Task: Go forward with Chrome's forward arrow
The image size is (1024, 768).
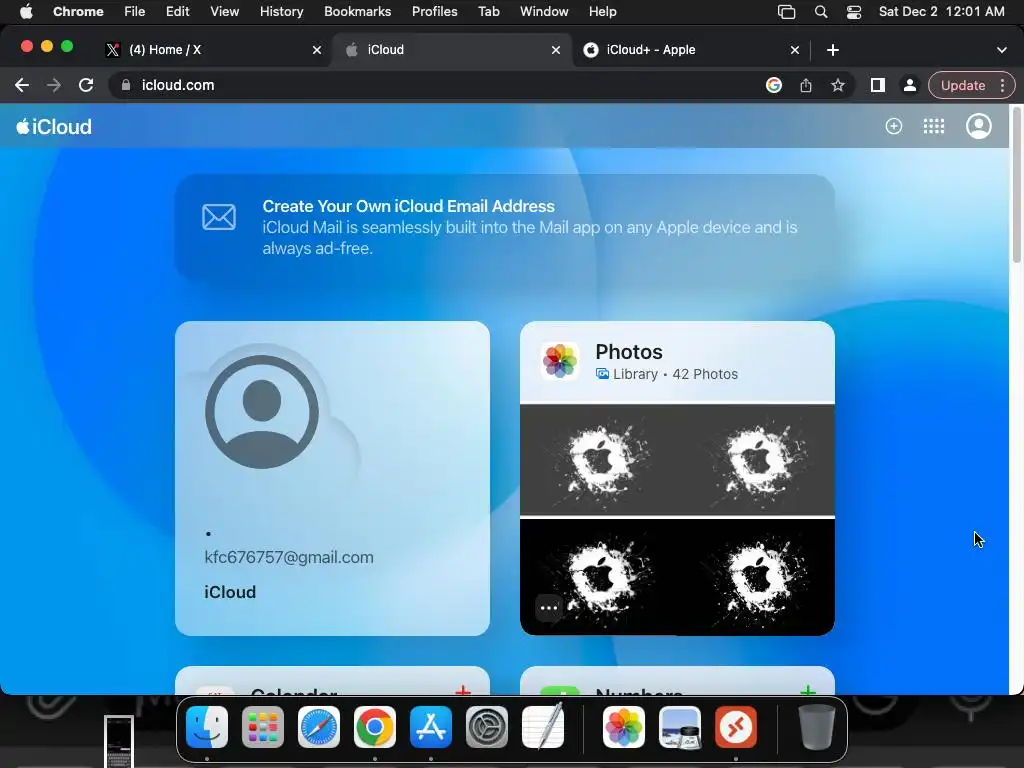Action: coord(54,85)
